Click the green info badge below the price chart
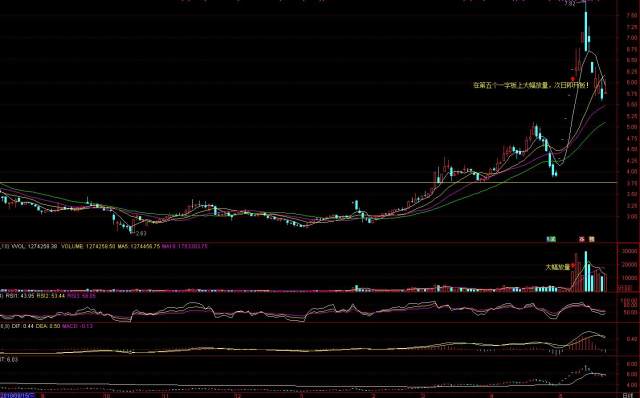 pyautogui.click(x=551, y=239)
